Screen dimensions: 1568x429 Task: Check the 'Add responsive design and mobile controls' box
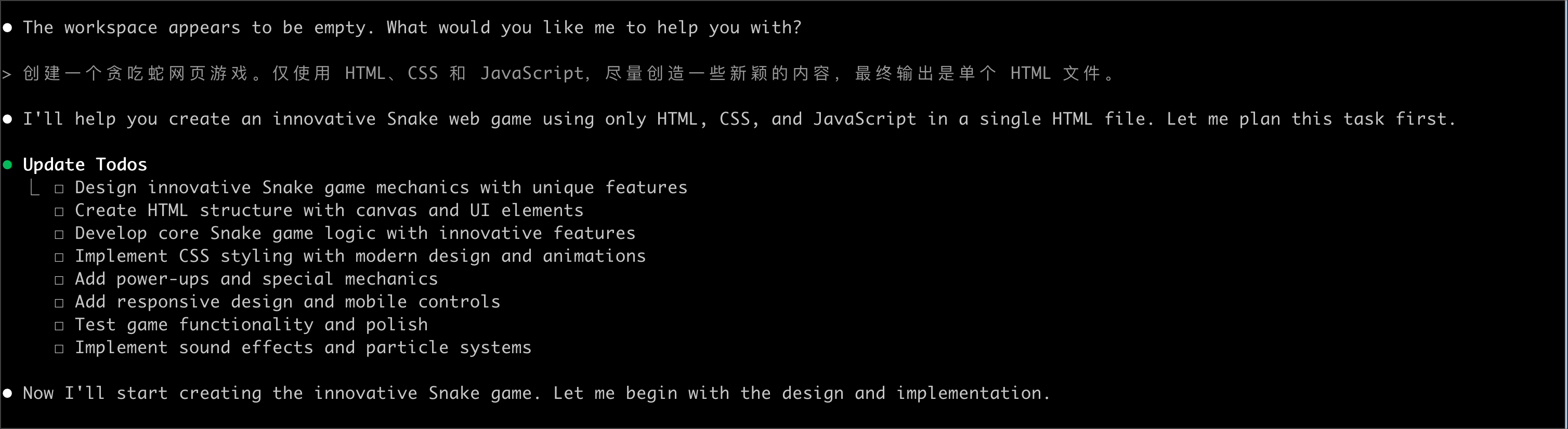coord(59,303)
